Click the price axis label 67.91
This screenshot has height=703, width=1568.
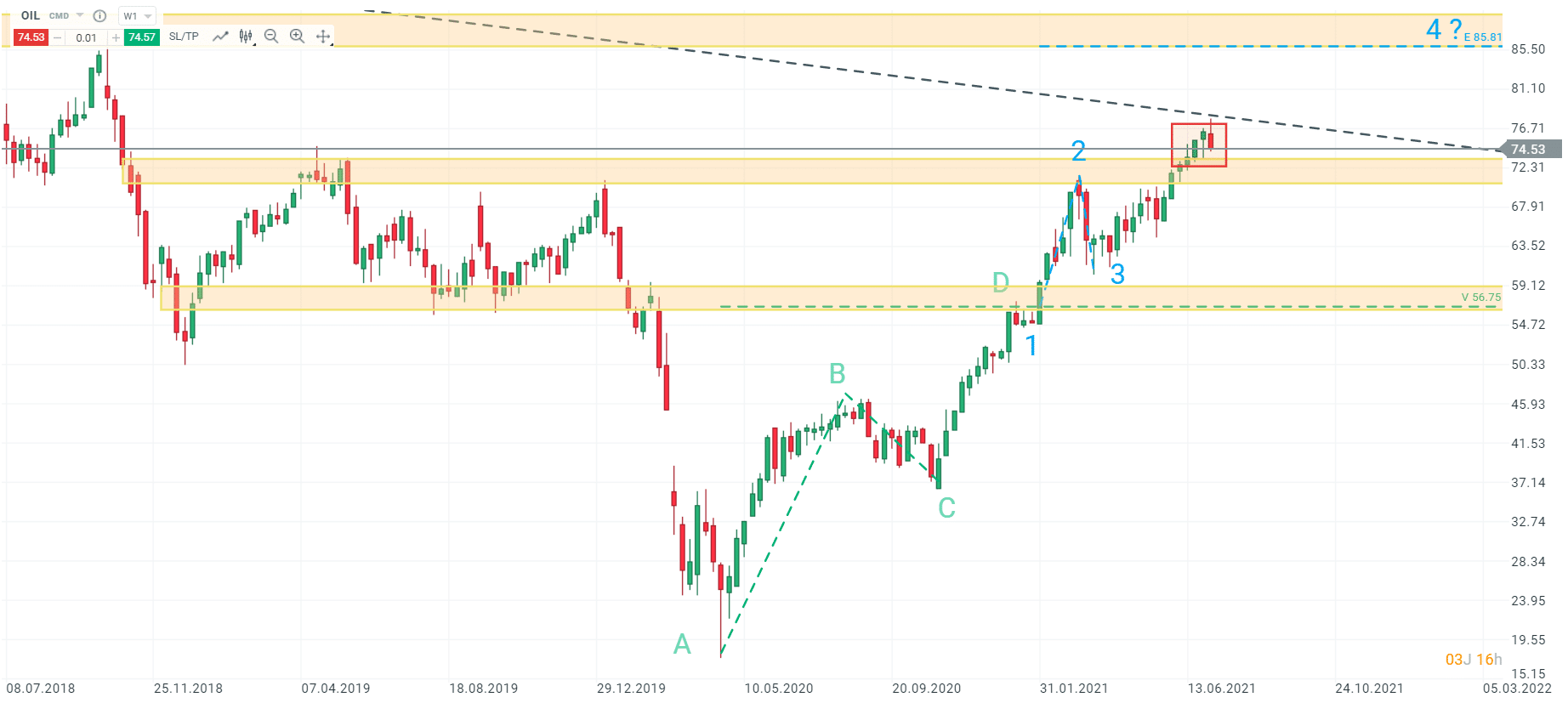(1528, 207)
